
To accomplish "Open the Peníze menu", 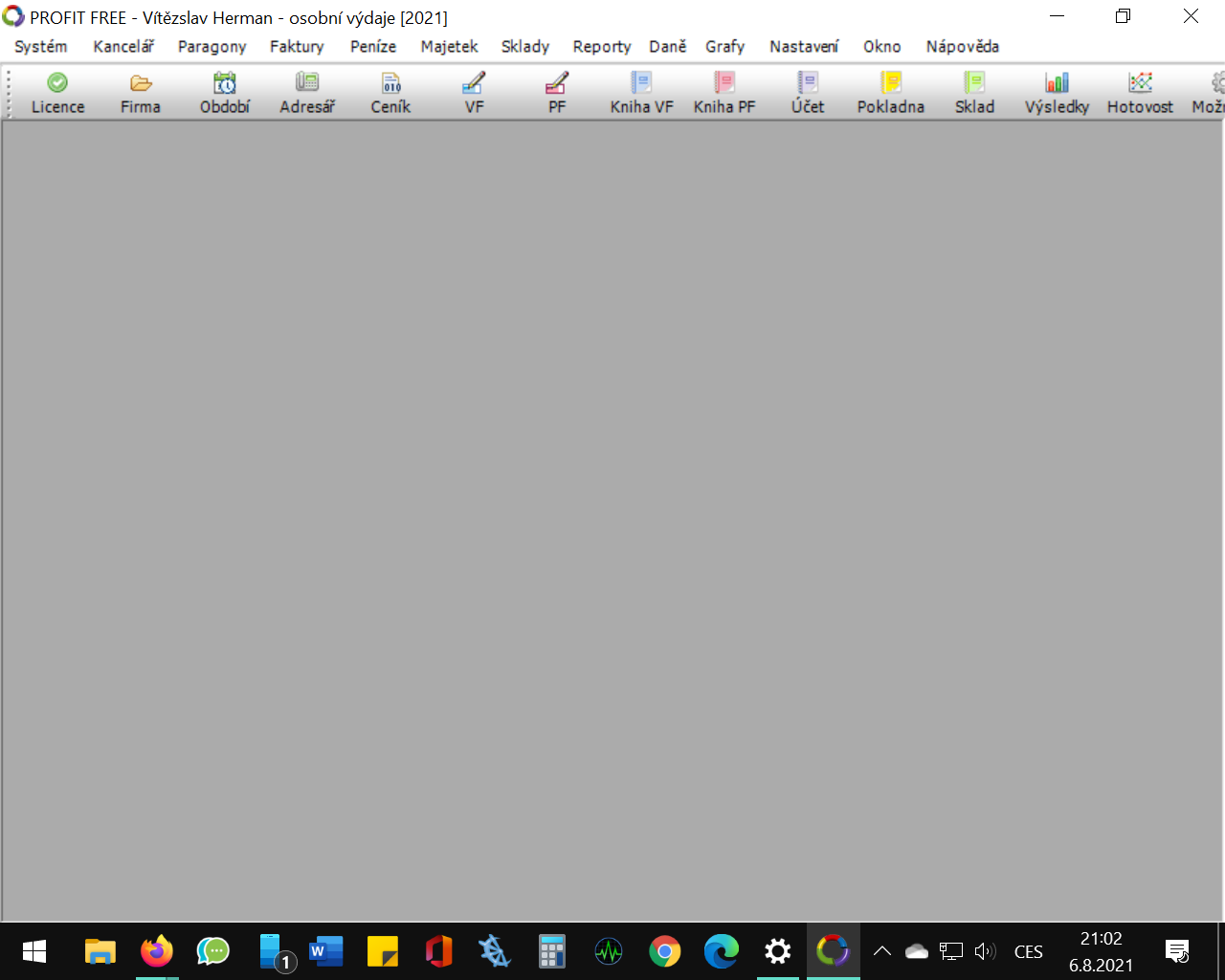I will pyautogui.click(x=373, y=46).
